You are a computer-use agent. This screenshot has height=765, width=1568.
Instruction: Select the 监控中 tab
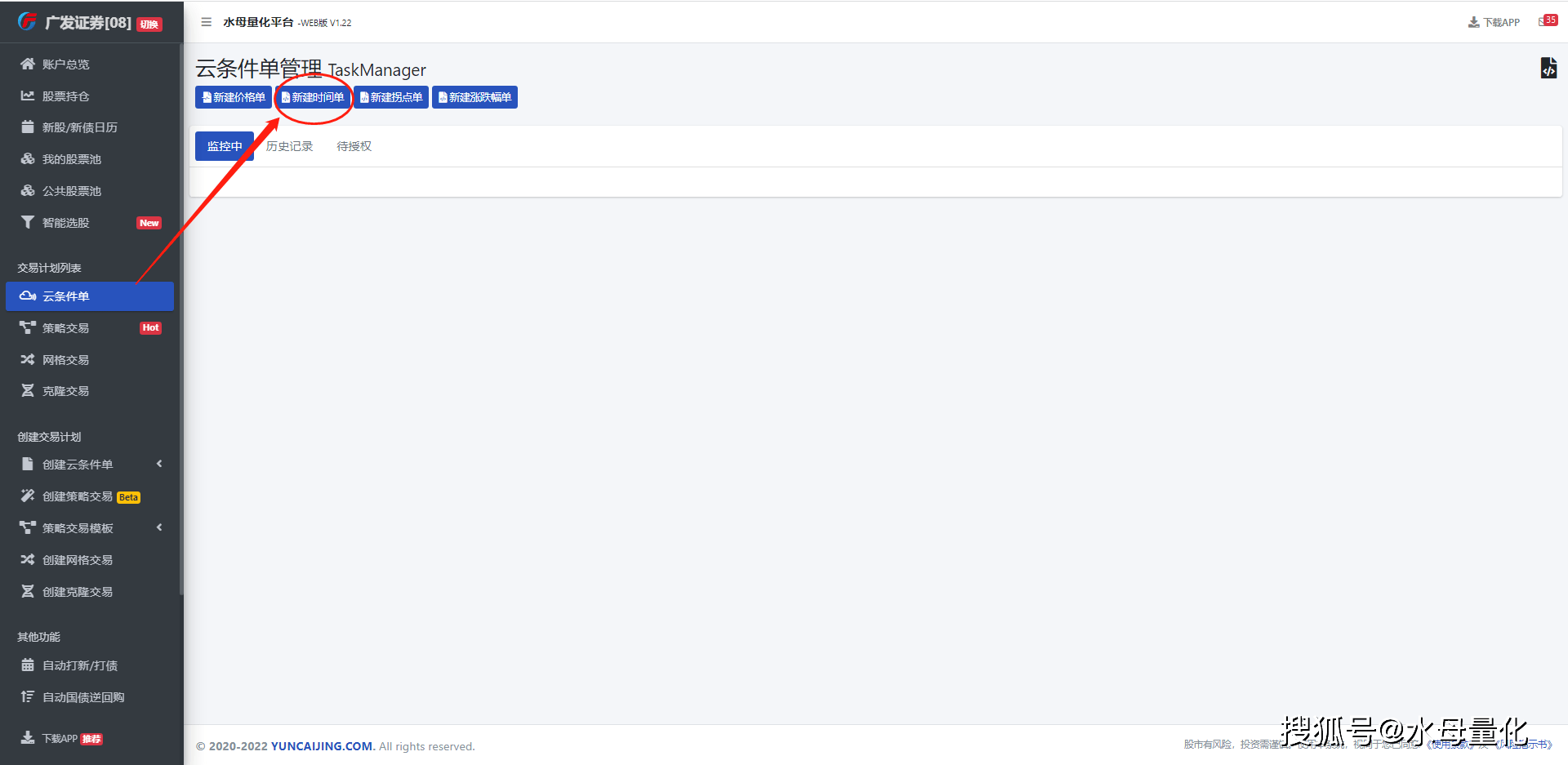coord(224,146)
